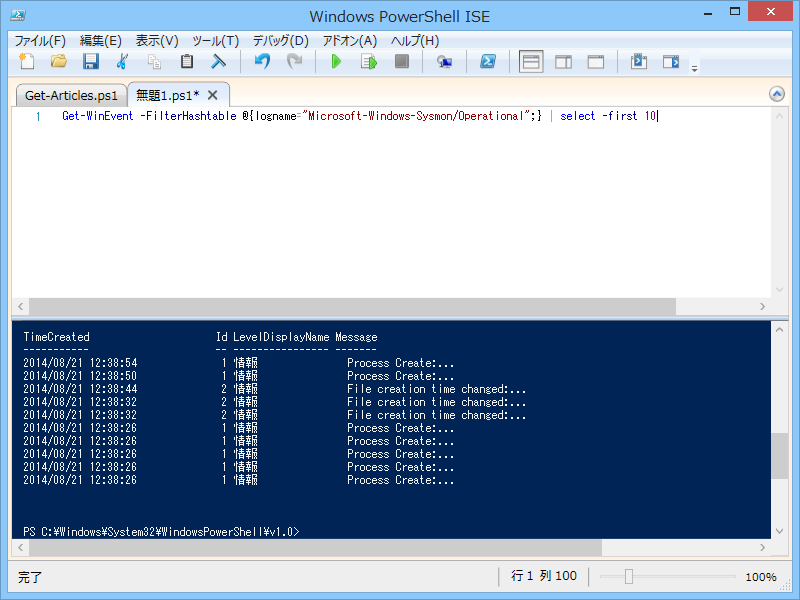Click the Run Selection icon

[368, 62]
